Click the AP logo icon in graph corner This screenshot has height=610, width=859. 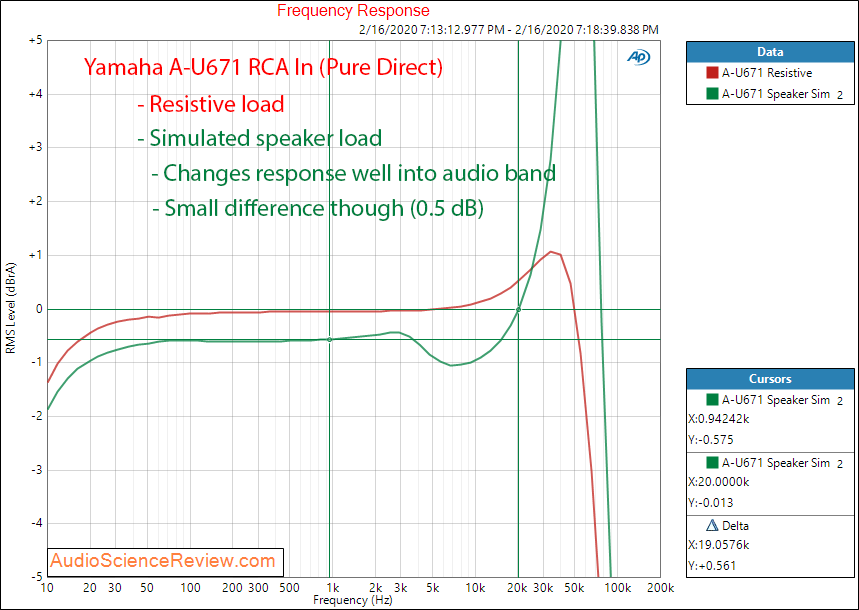point(639,57)
